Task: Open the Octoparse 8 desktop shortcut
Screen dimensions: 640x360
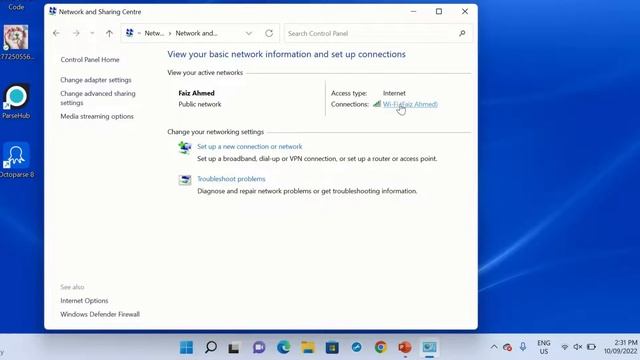Action: pyautogui.click(x=16, y=160)
